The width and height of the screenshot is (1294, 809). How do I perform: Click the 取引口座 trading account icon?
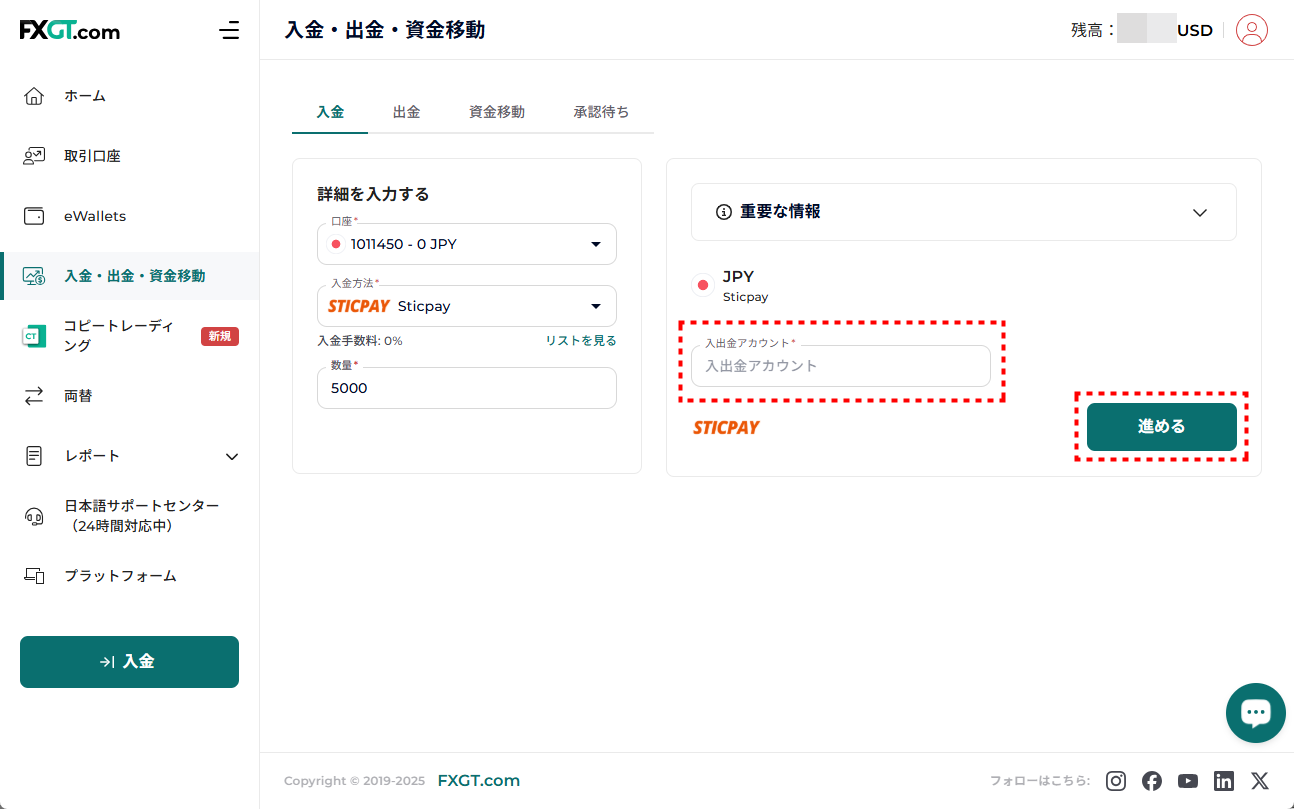34,156
